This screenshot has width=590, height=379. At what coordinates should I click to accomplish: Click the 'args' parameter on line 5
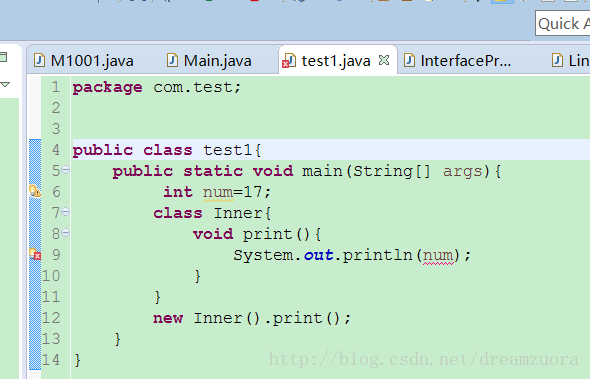point(462,172)
